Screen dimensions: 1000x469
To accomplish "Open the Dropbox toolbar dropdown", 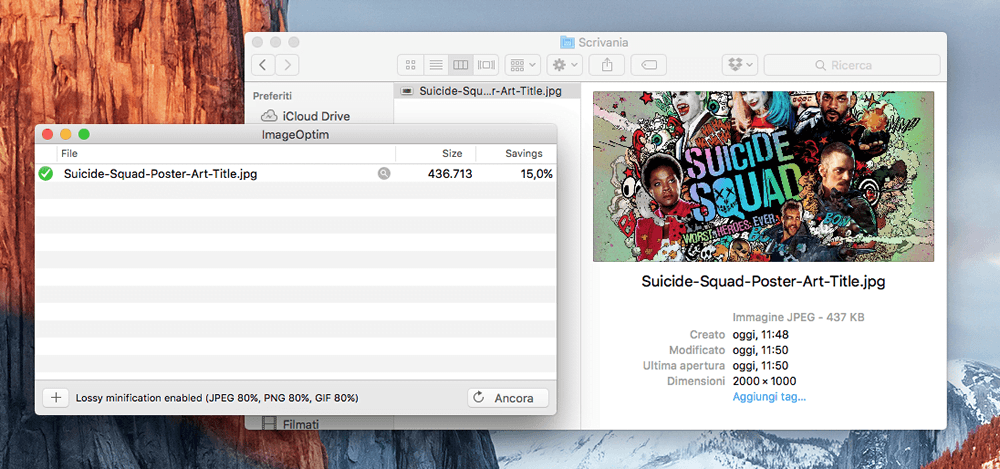I will 740,65.
